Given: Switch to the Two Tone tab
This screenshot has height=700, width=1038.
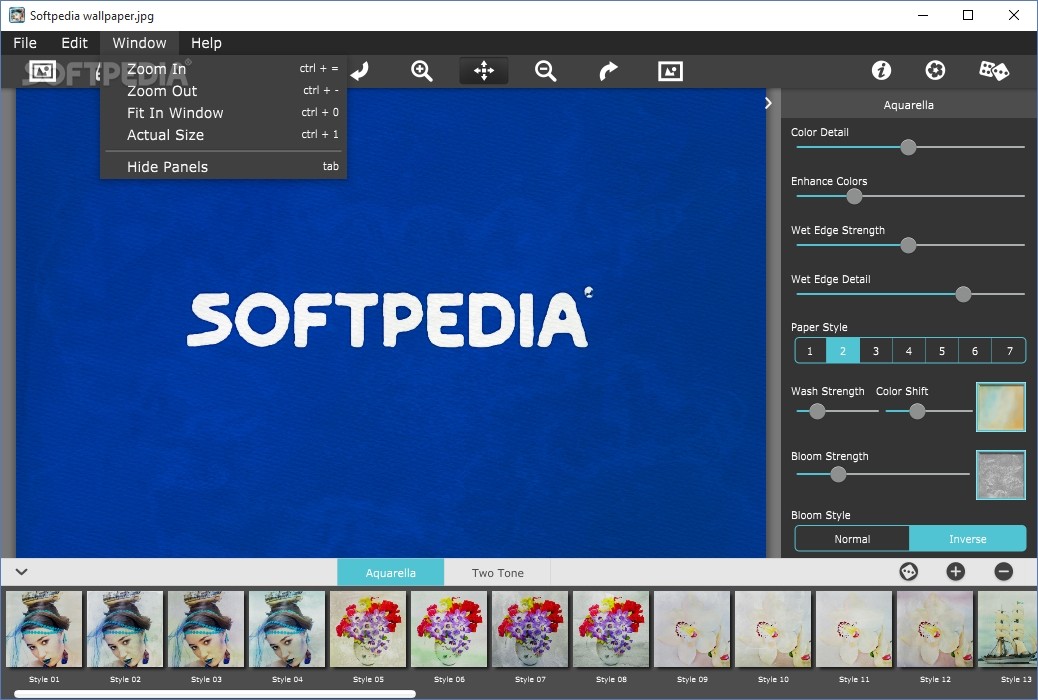Looking at the screenshot, I should tap(497, 573).
